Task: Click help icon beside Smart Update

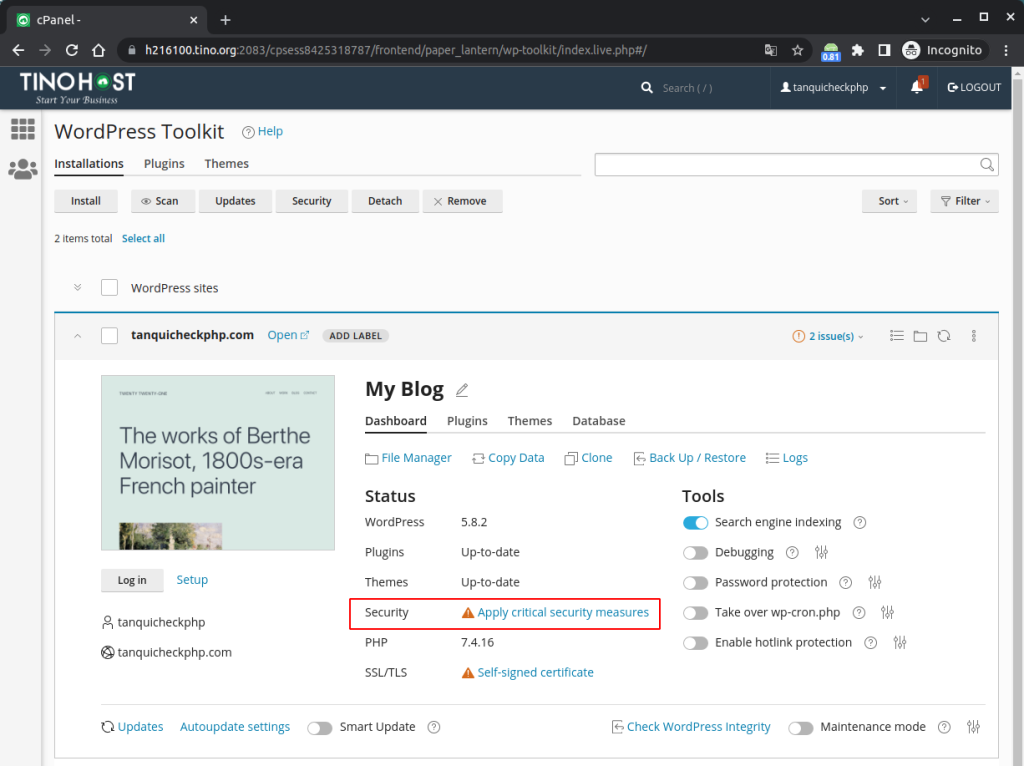Action: [x=434, y=727]
